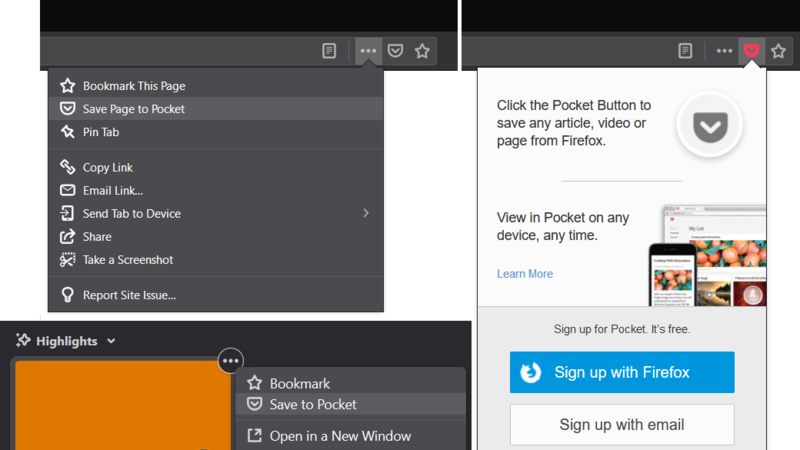Screen dimensions: 800x450
Task: Collapse the Highlights section chevron
Action: [x=111, y=341]
